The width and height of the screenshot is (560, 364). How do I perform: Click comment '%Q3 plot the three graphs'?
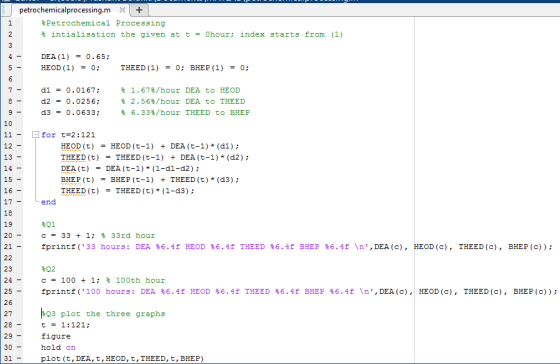103,314
